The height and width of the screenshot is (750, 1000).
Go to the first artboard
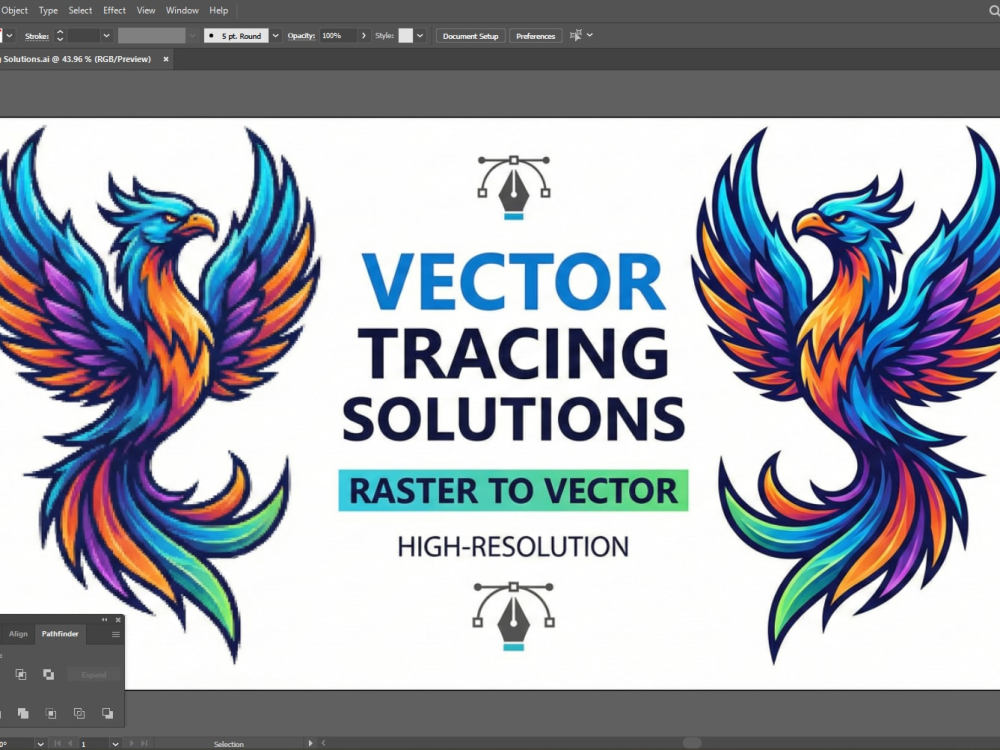57,744
